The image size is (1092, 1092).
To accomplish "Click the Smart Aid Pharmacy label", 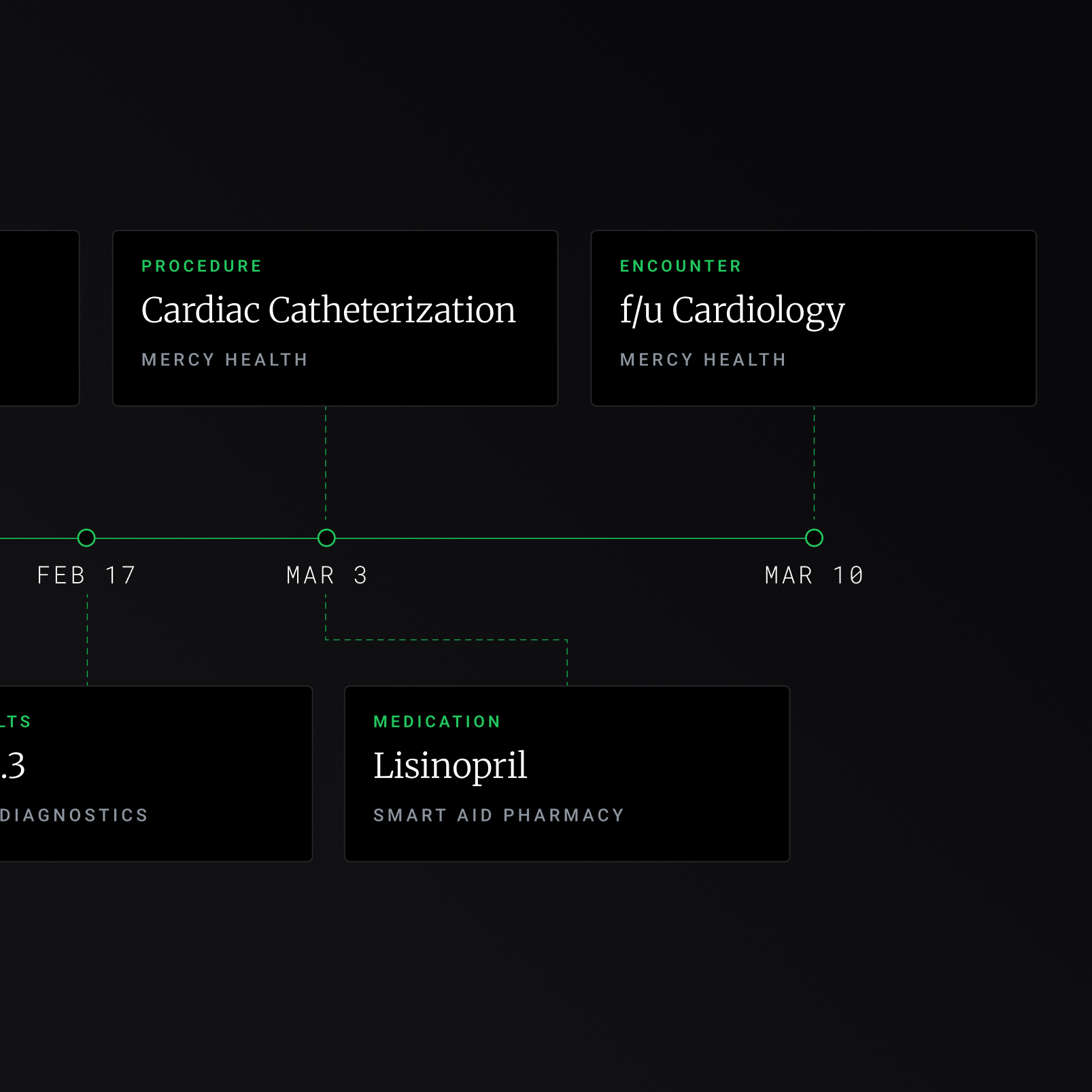I will 498,815.
